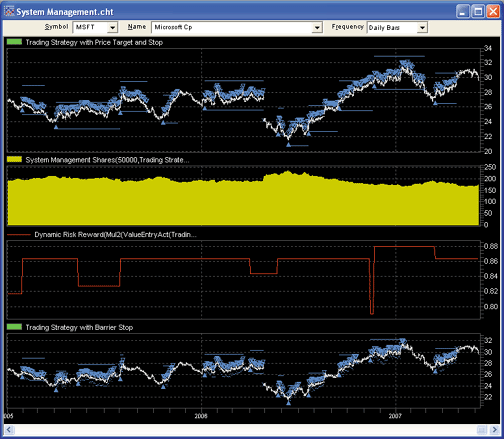Click the 2007 date marker on the axis
Viewport: 504px width, 439px height.
(x=395, y=416)
